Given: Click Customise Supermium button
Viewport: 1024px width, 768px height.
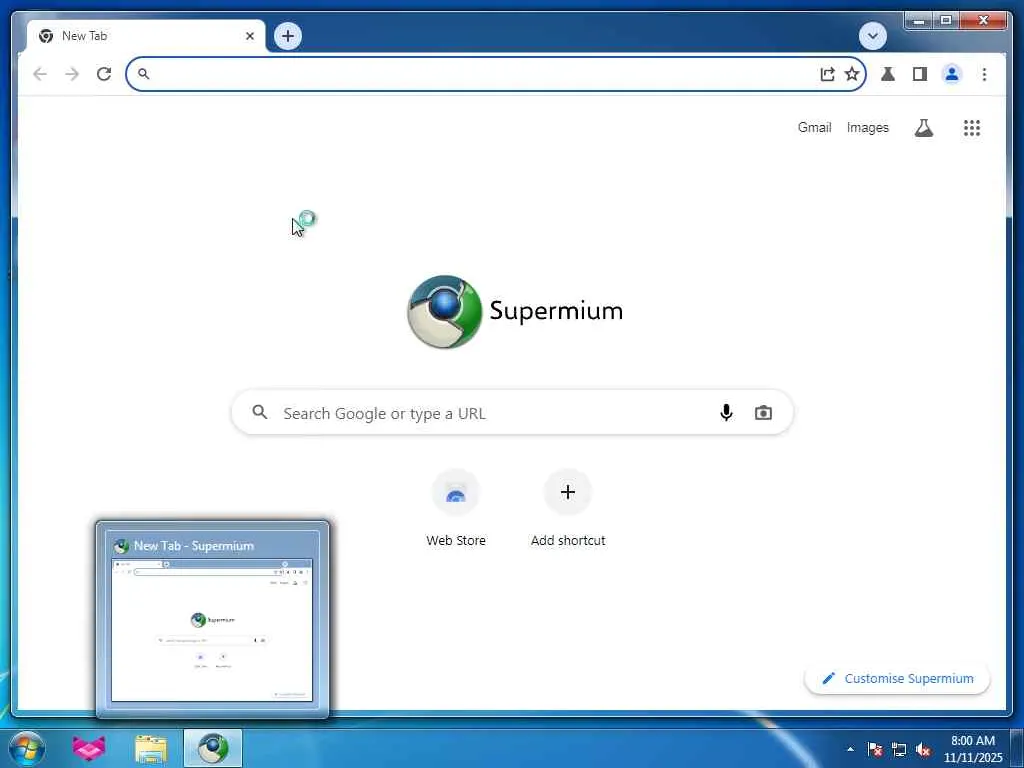Looking at the screenshot, I should (x=897, y=679).
